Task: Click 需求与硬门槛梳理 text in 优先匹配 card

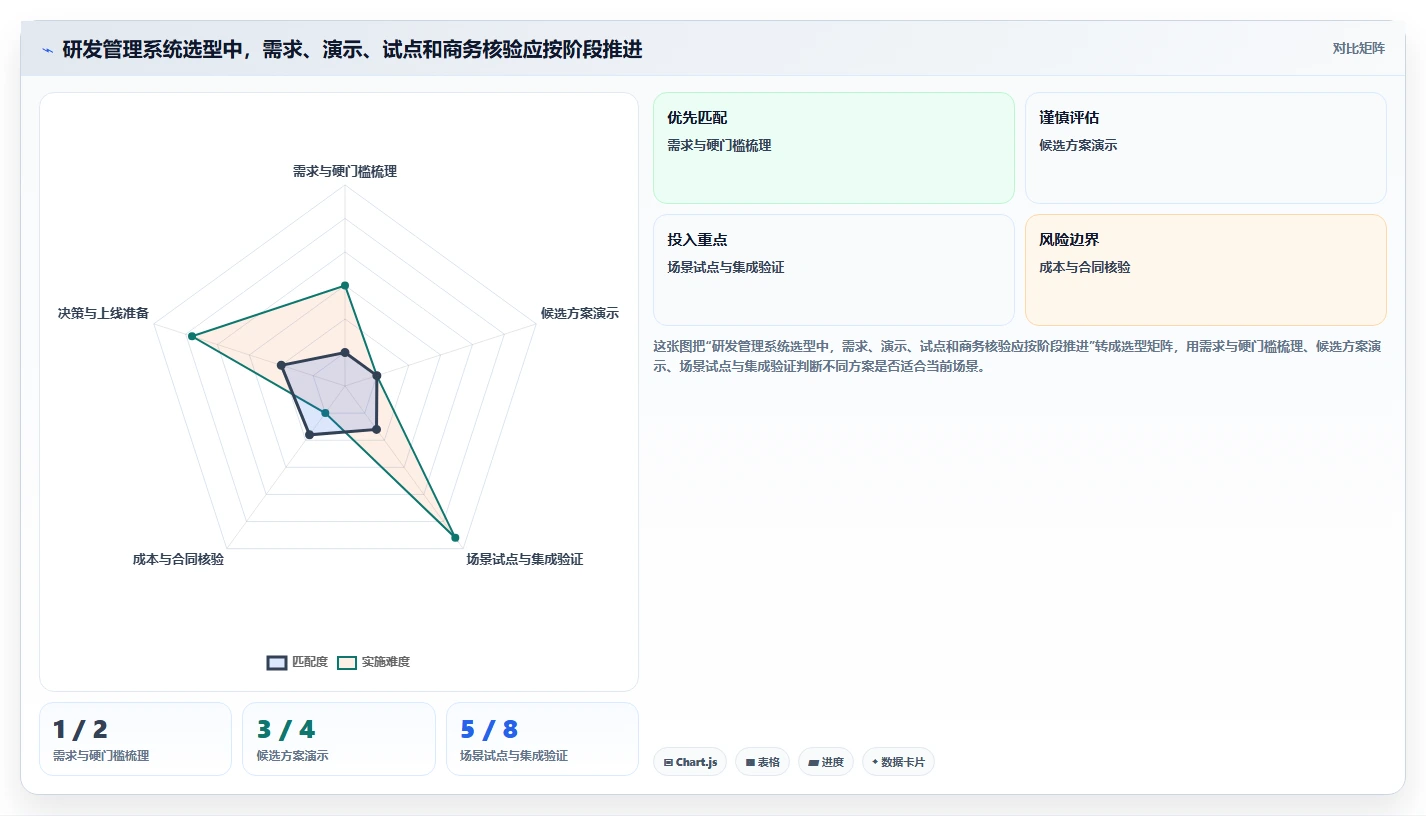Action: pos(719,145)
